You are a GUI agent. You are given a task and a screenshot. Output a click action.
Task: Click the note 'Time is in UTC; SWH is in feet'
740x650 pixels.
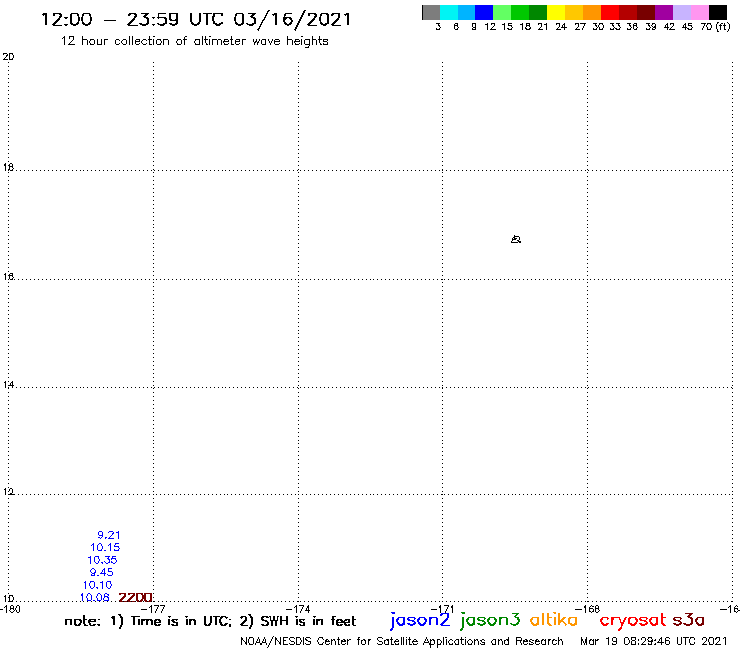[x=210, y=621]
